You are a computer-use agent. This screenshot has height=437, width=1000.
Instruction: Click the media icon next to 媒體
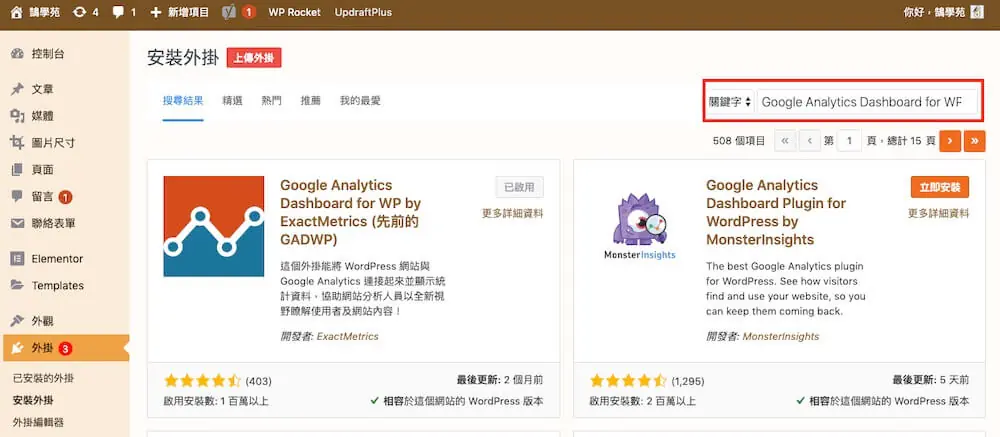(x=17, y=116)
